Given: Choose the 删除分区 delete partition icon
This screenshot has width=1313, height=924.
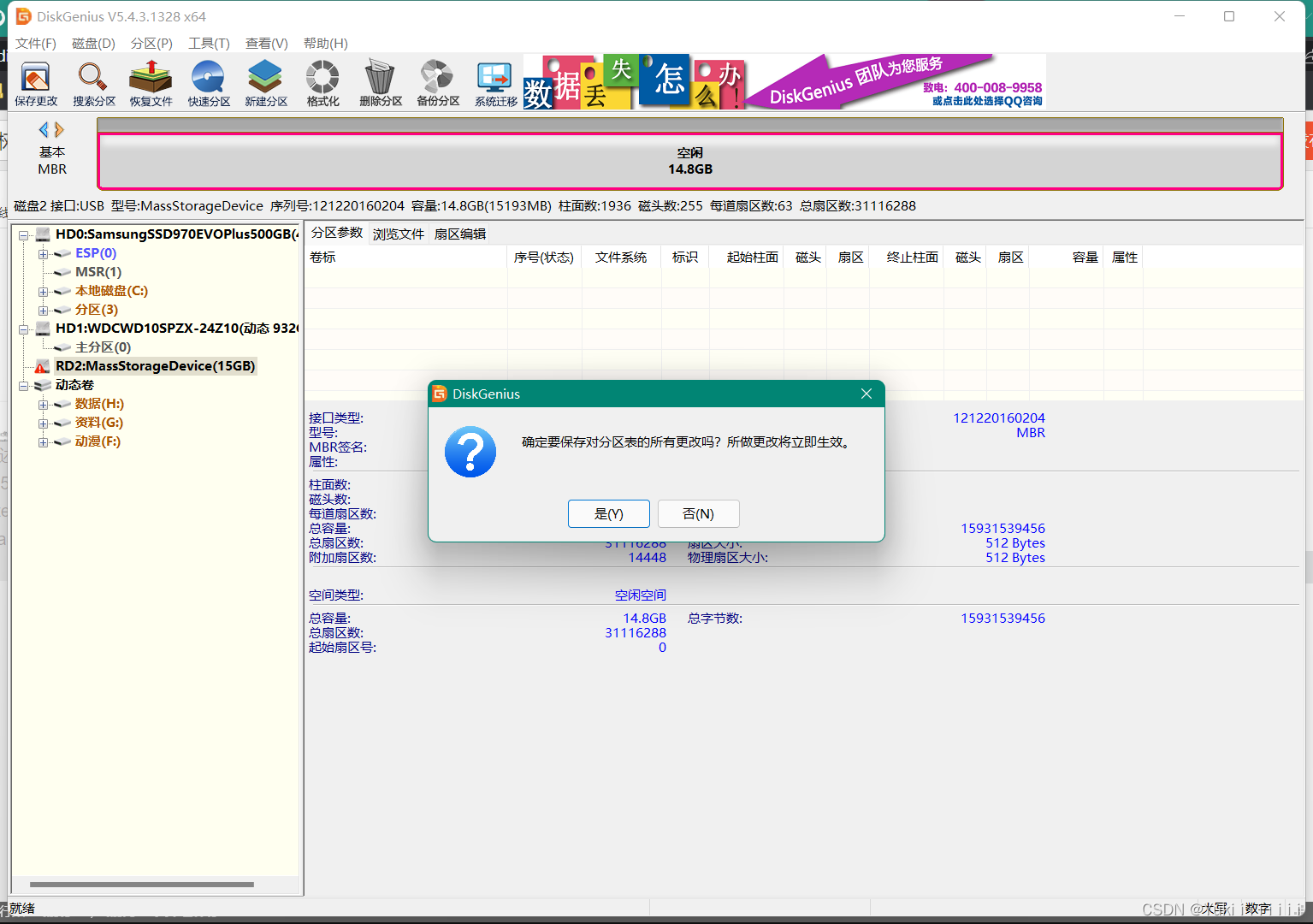Looking at the screenshot, I should click(x=381, y=84).
